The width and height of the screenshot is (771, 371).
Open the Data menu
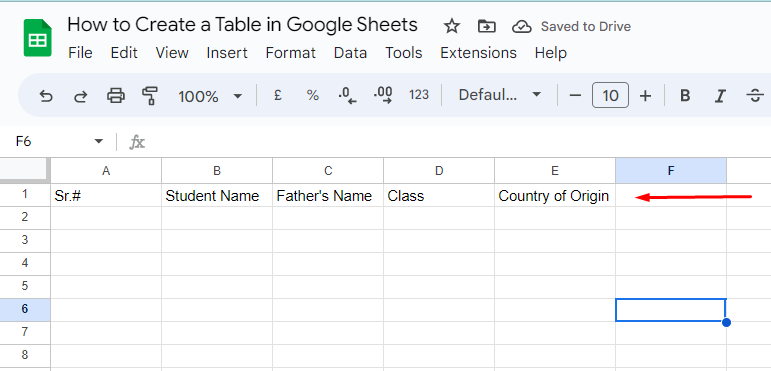[350, 53]
